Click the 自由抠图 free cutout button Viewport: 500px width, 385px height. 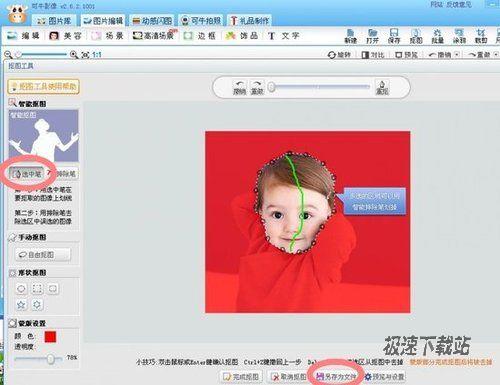coord(43,255)
